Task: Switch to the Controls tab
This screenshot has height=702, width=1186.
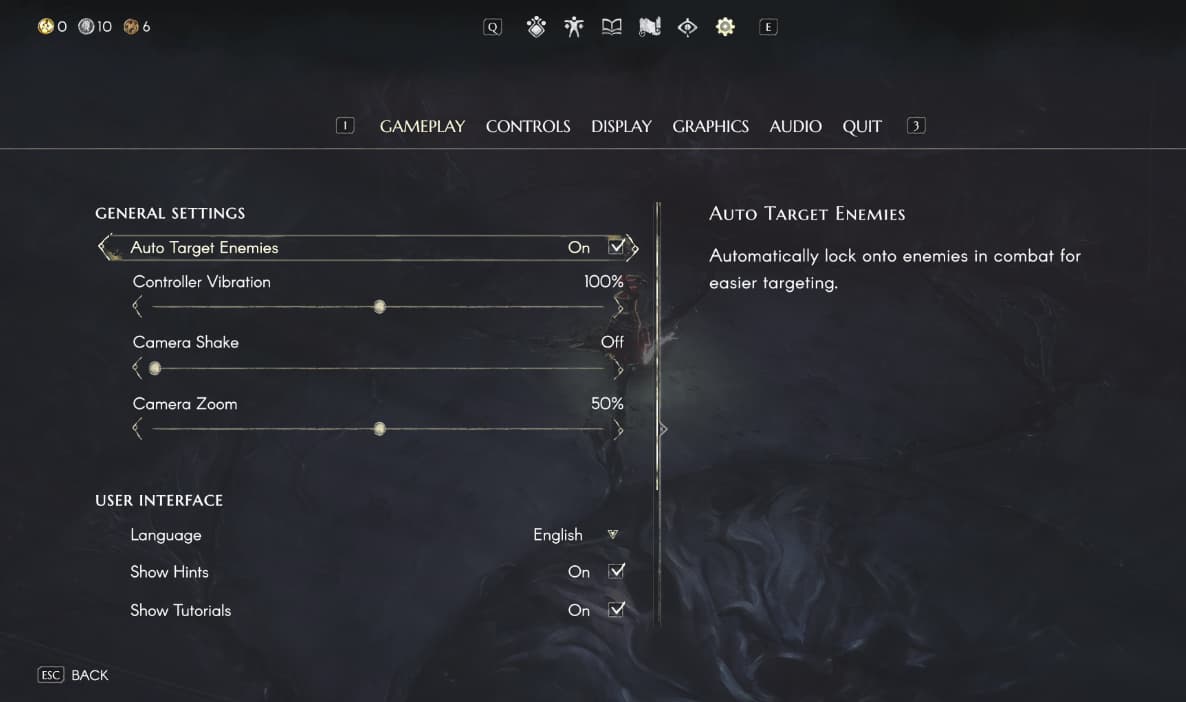Action: tap(528, 126)
